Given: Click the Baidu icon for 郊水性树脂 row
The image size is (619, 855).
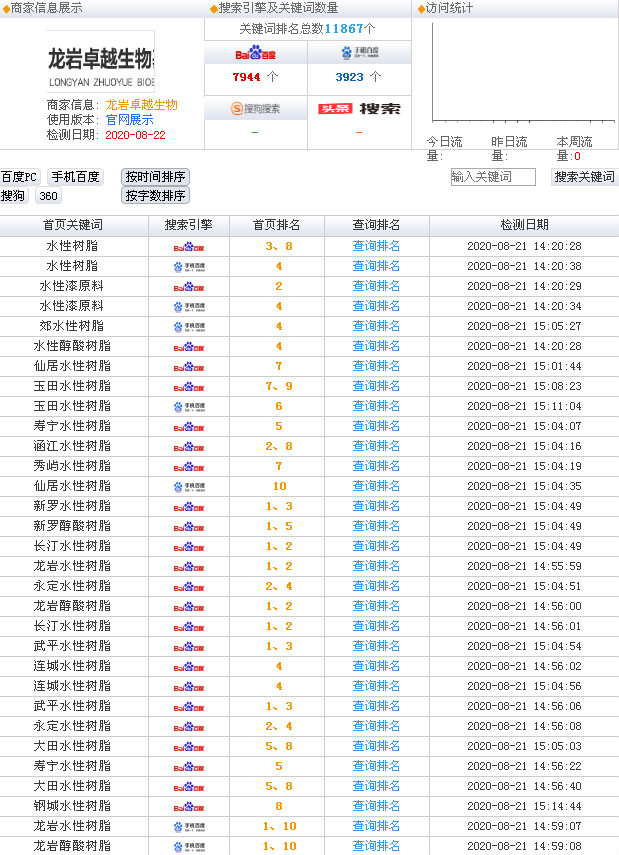Looking at the screenshot, I should point(189,326).
